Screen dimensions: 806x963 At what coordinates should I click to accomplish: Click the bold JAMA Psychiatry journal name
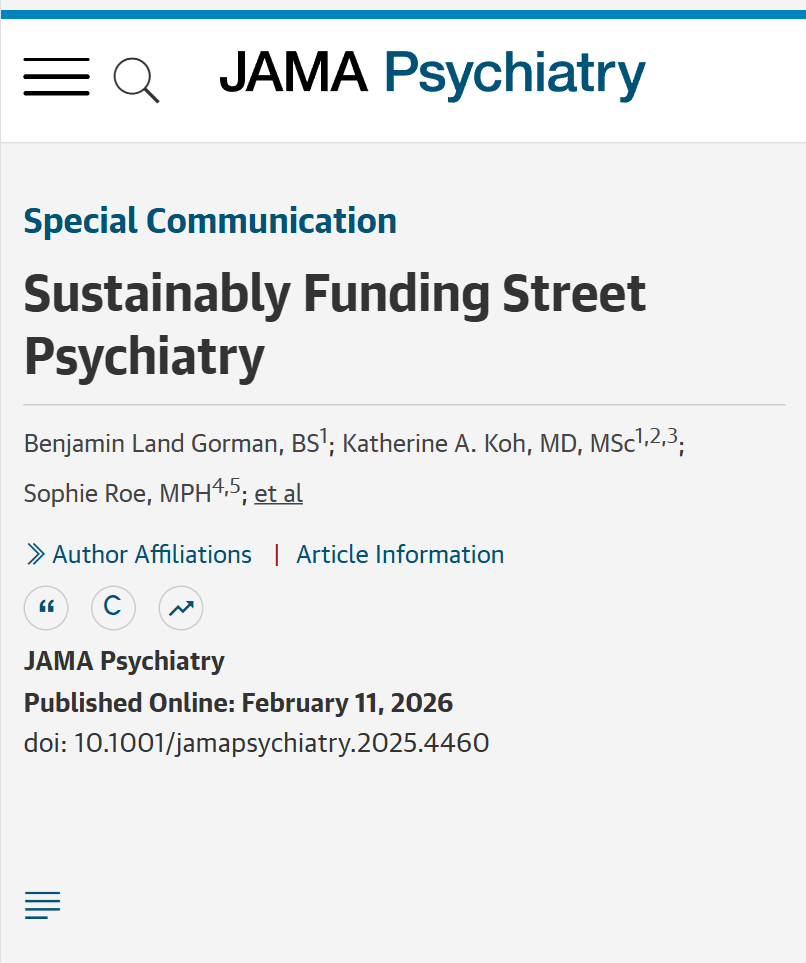tap(124, 661)
